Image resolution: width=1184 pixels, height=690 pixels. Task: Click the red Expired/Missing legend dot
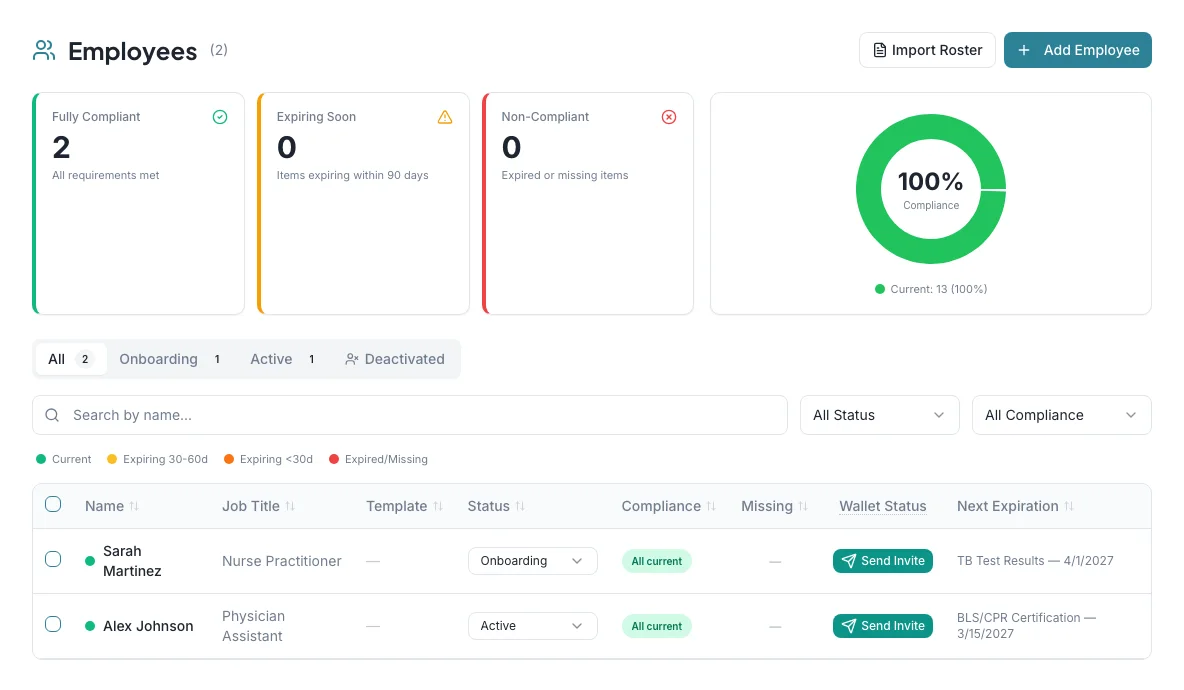point(334,459)
